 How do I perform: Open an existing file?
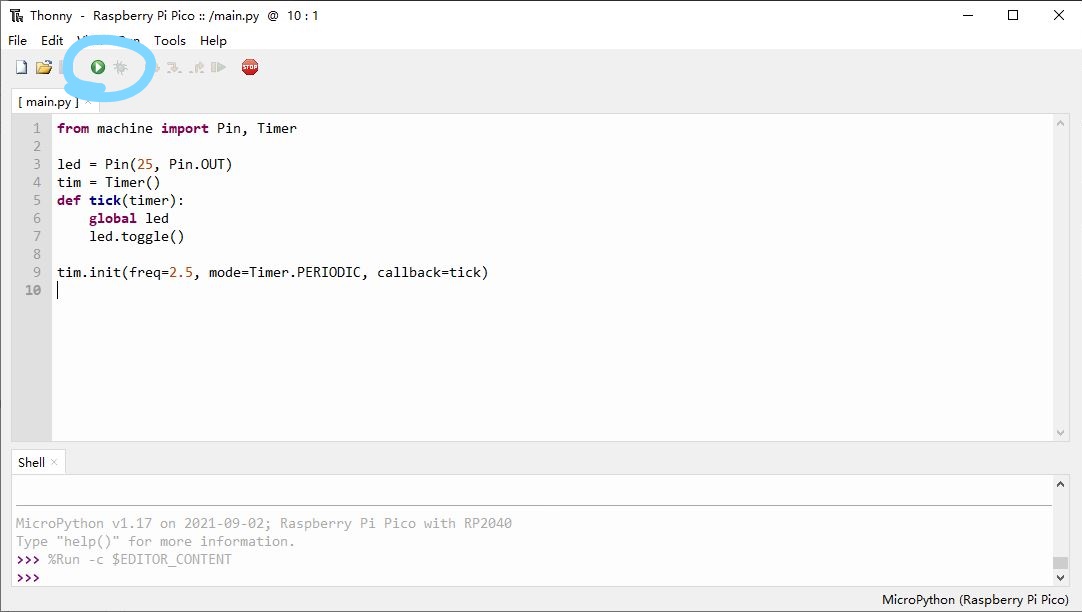pos(44,67)
